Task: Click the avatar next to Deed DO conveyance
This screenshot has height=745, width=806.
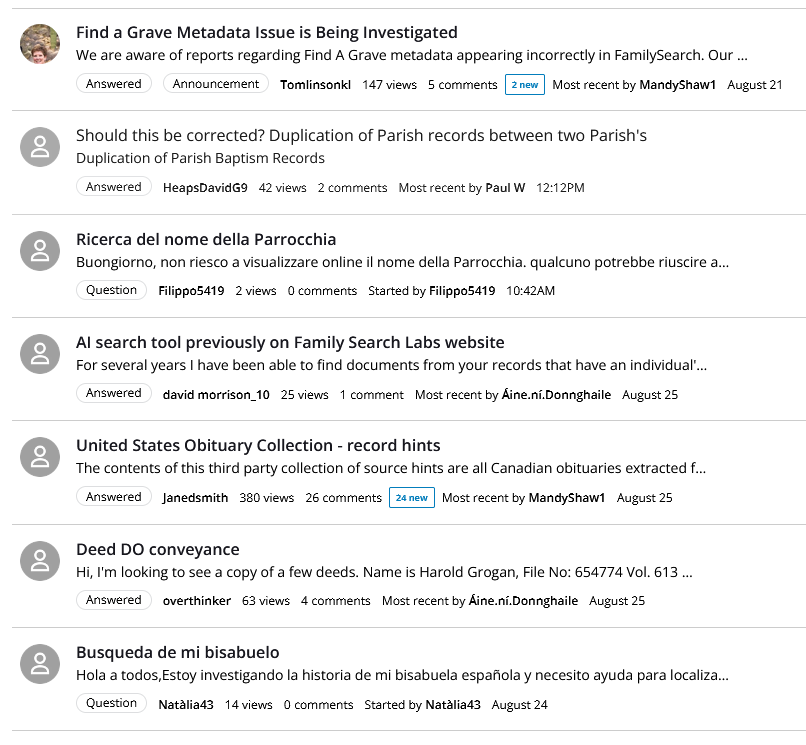Action: (x=40, y=561)
